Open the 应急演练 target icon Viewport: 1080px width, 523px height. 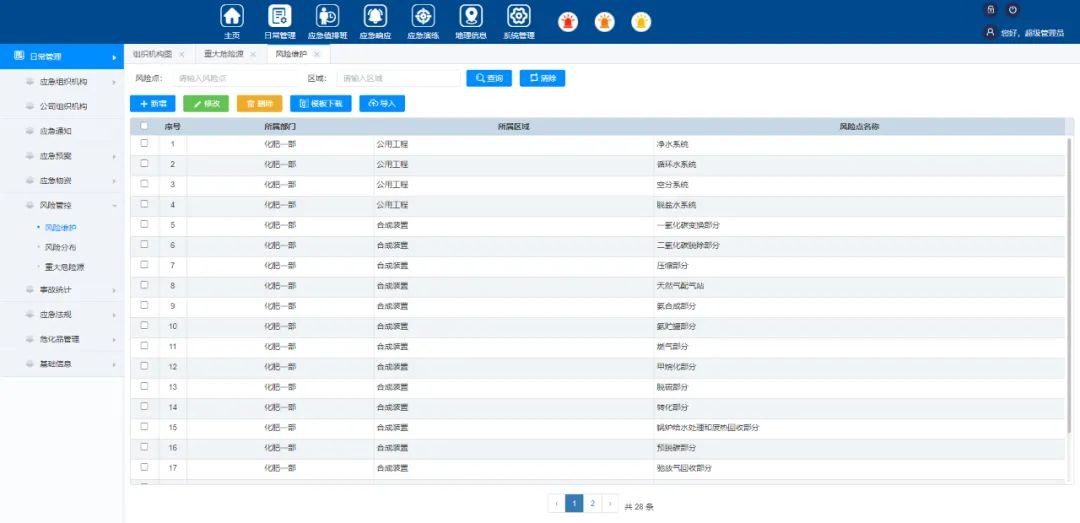(423, 17)
